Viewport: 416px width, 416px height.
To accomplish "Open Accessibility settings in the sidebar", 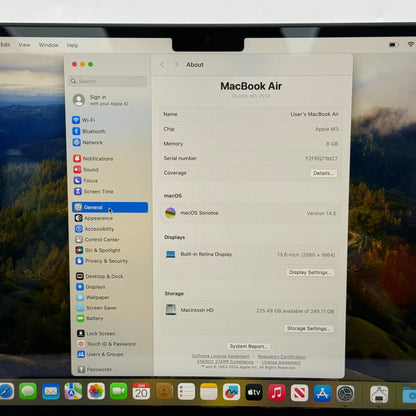I will [95, 229].
